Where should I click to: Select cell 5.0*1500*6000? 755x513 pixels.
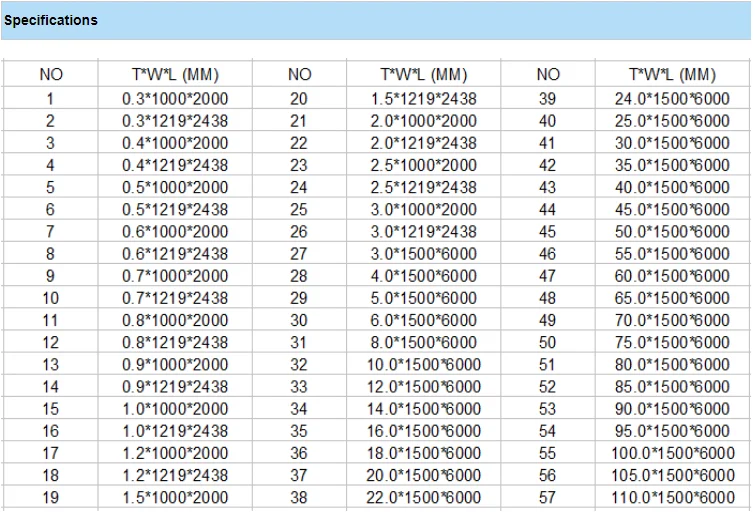pyautogui.click(x=424, y=298)
